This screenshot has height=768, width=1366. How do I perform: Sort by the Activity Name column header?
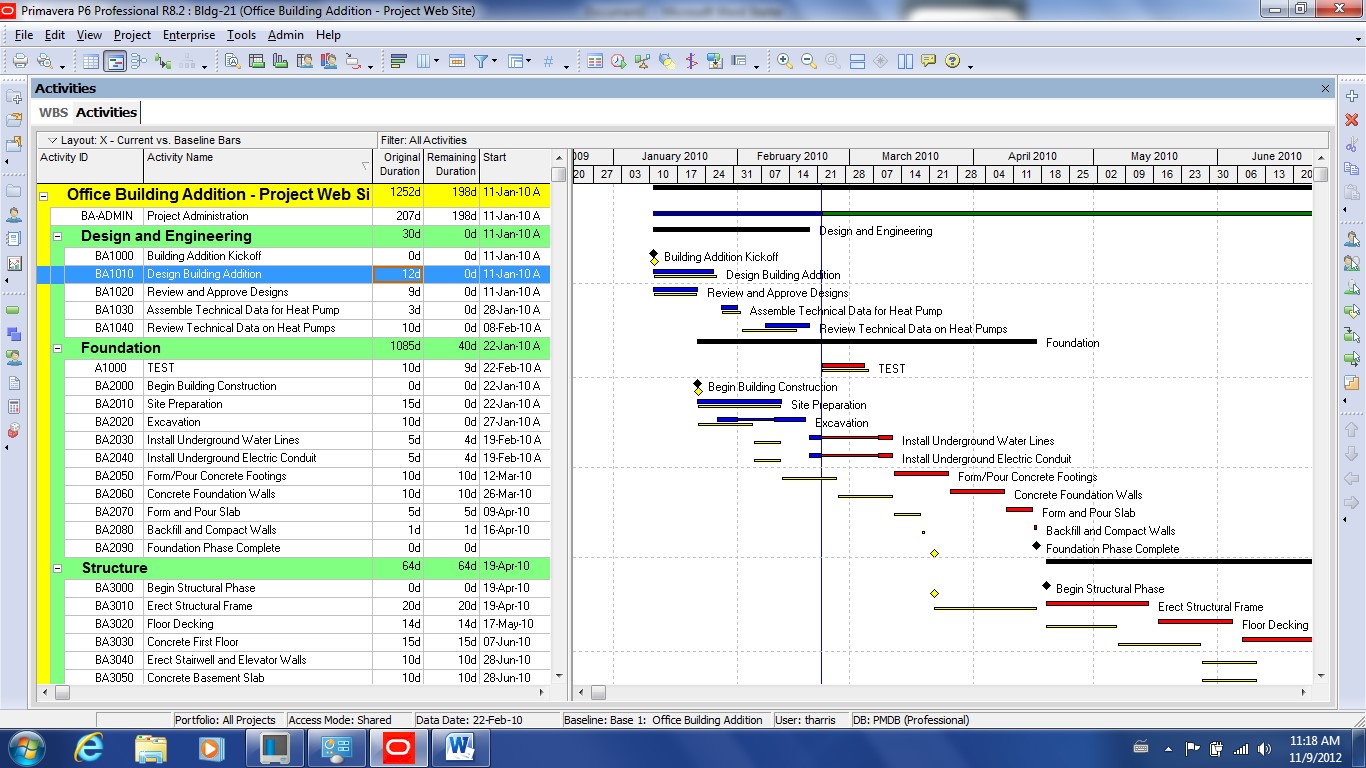tap(259, 165)
